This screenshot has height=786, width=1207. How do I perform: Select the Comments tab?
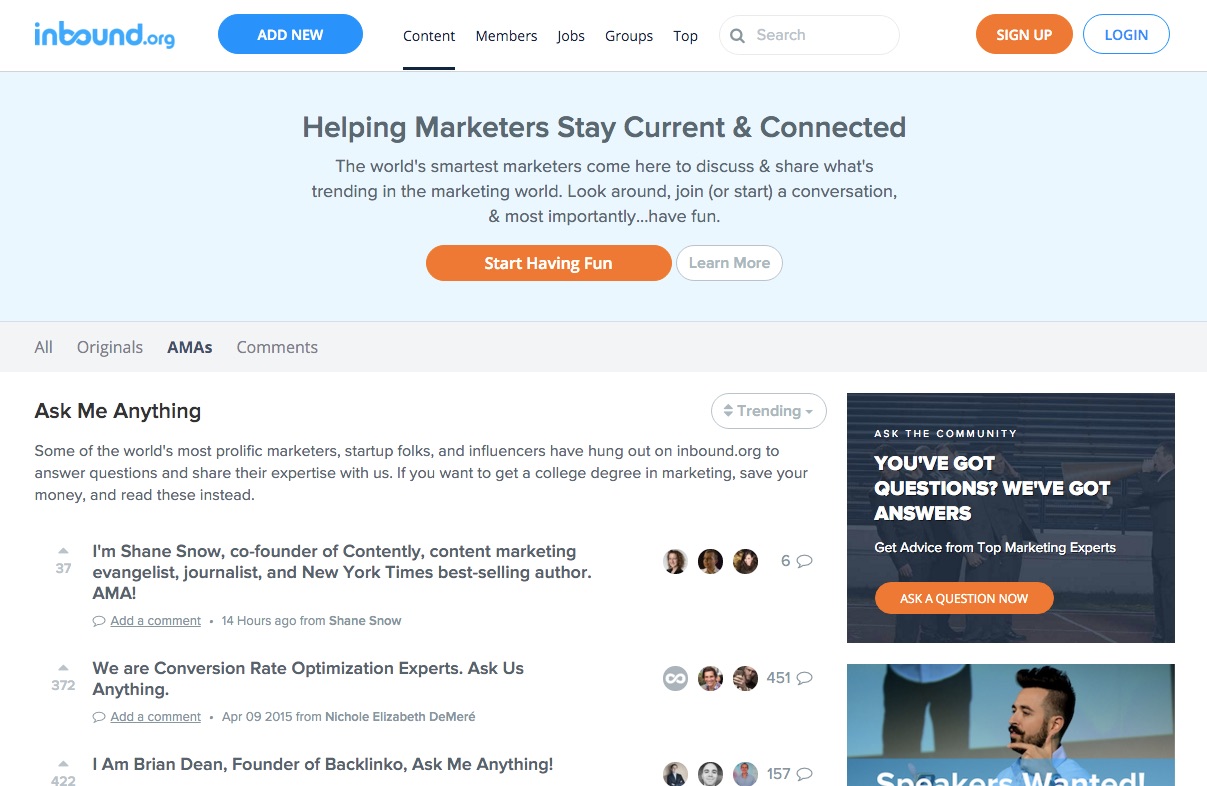[277, 347]
